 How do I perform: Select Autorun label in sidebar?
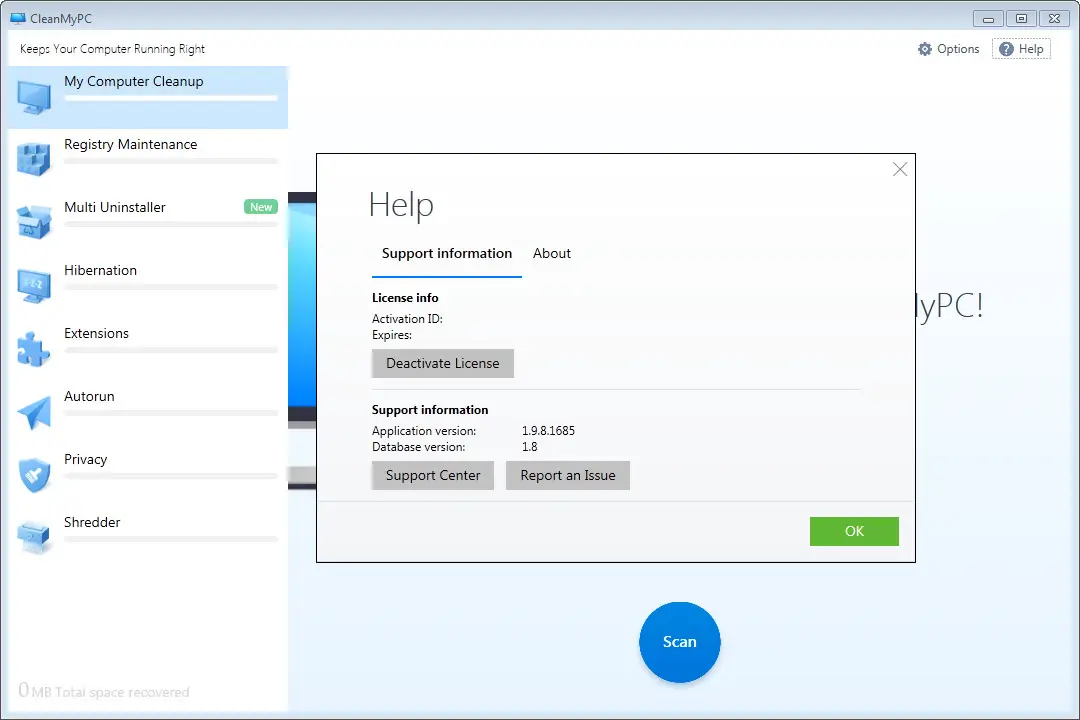click(90, 397)
